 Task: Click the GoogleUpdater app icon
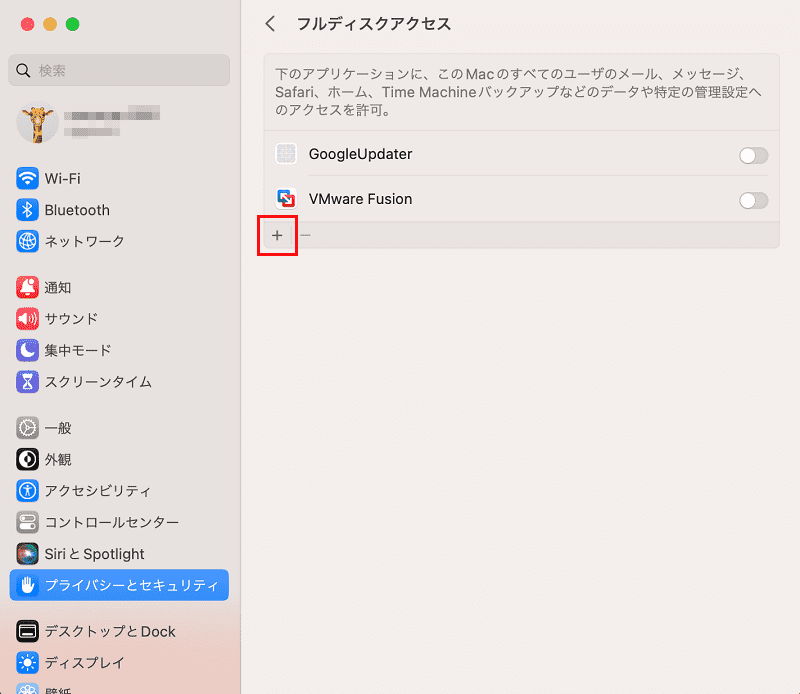pyautogui.click(x=286, y=154)
